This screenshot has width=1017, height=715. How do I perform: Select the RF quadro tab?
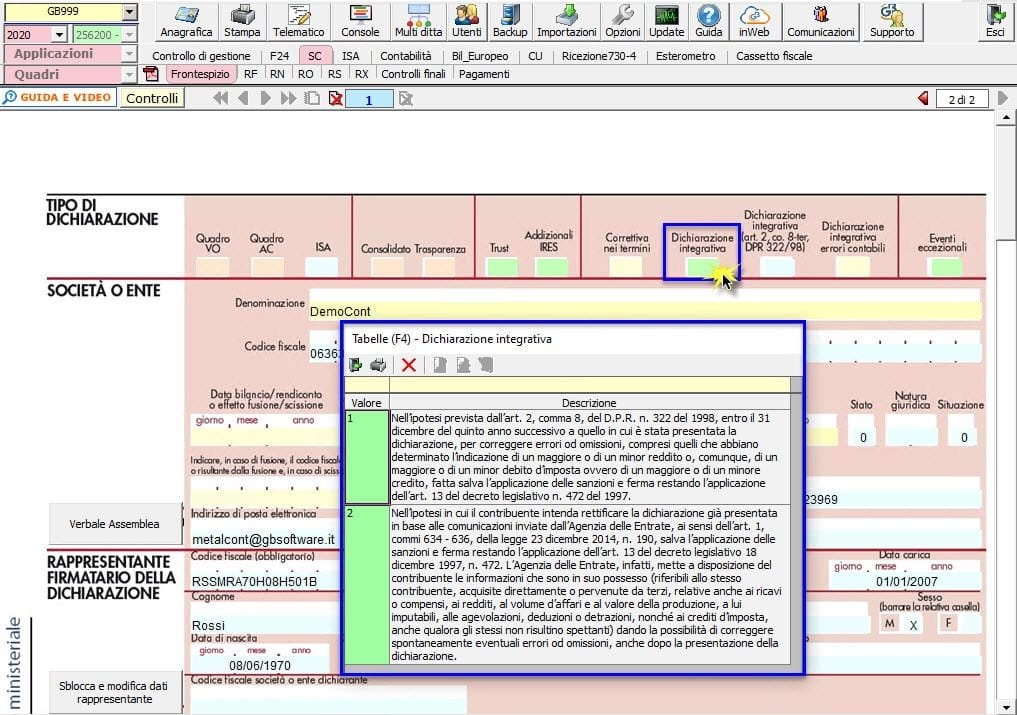pos(250,74)
